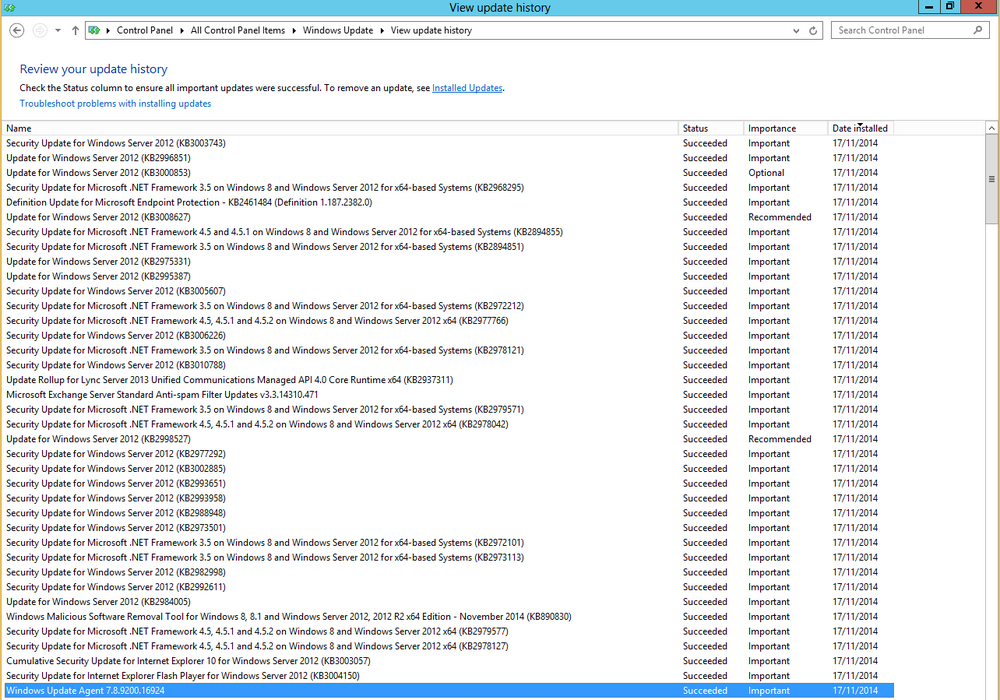Viewport: 1000px width, 700px height.
Task: Select Update for Windows Server 2012 (KB2984005)
Action: tap(449, 602)
